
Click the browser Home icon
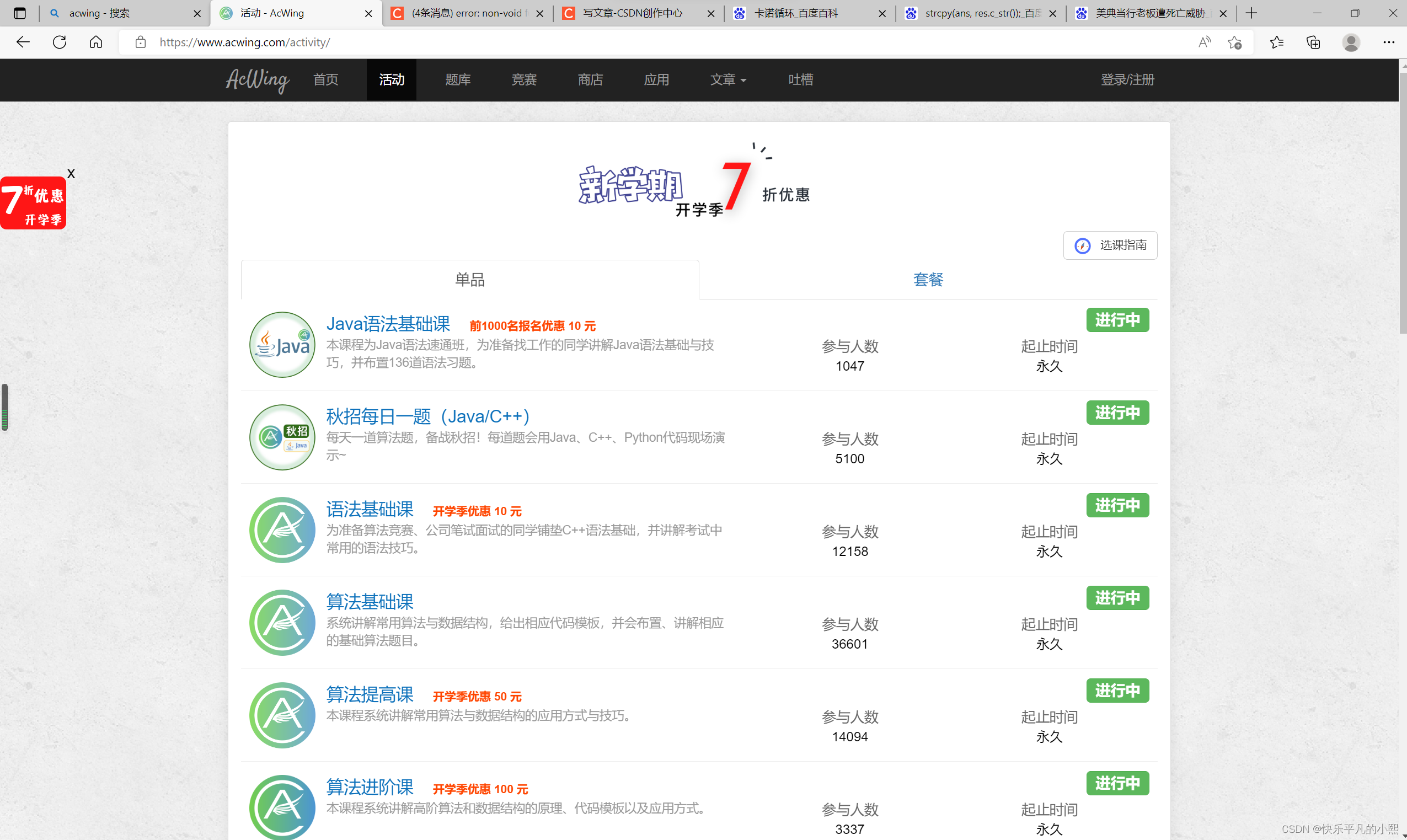click(x=96, y=42)
